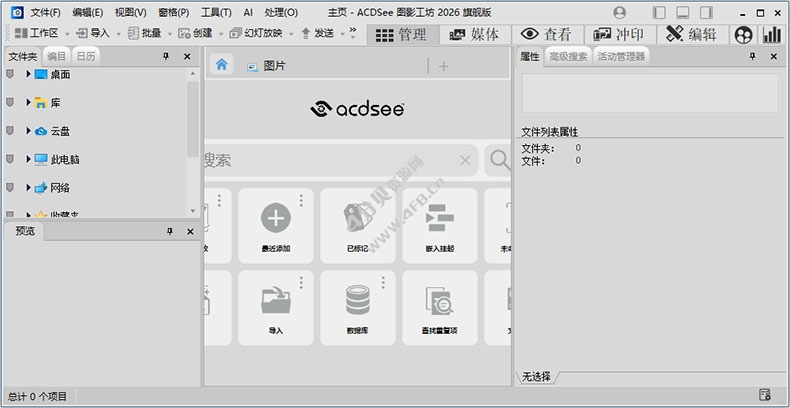Click the magnifier search icon

pyautogui.click(x=498, y=159)
